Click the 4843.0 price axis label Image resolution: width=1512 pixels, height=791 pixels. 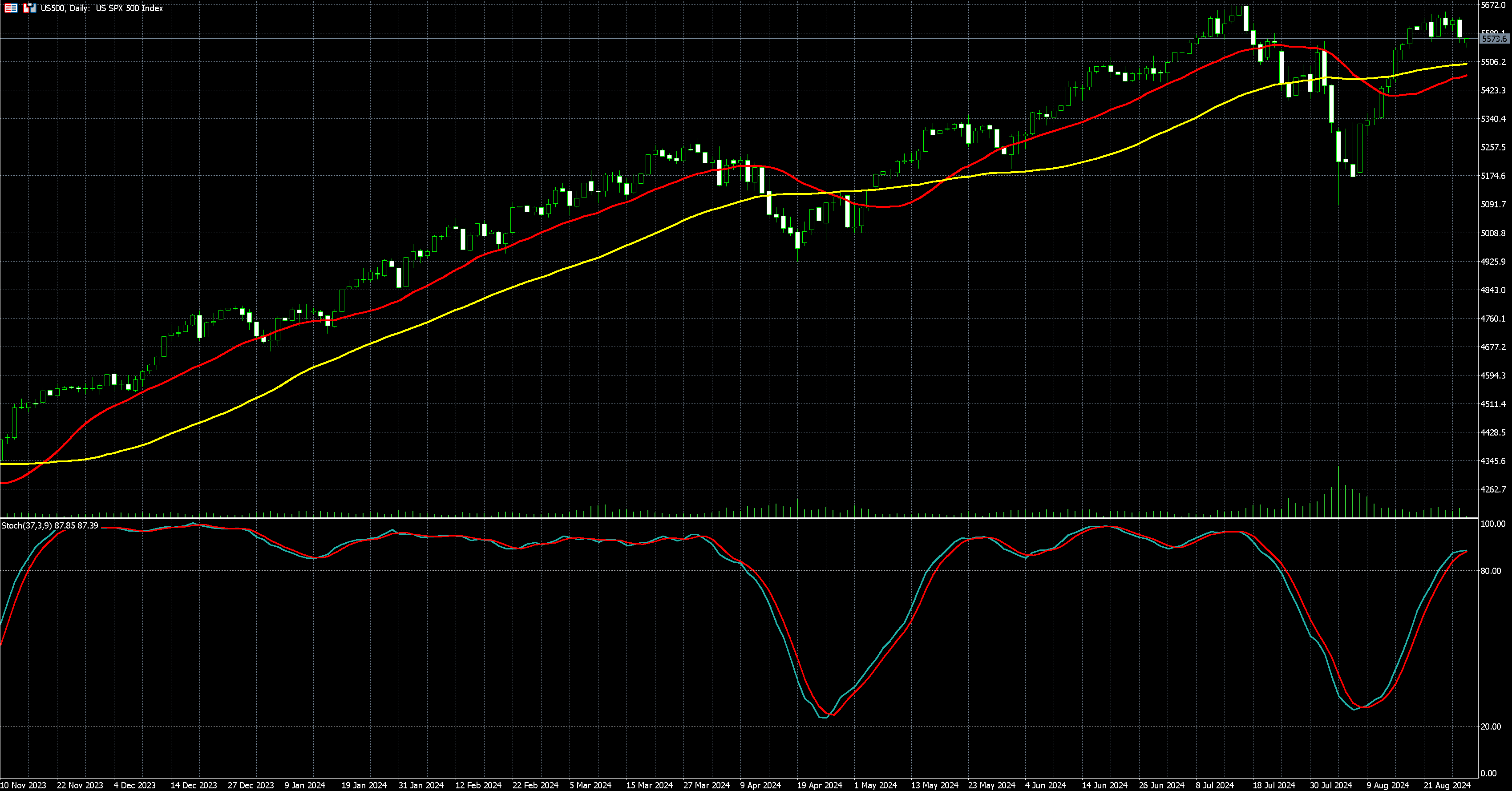1492,290
